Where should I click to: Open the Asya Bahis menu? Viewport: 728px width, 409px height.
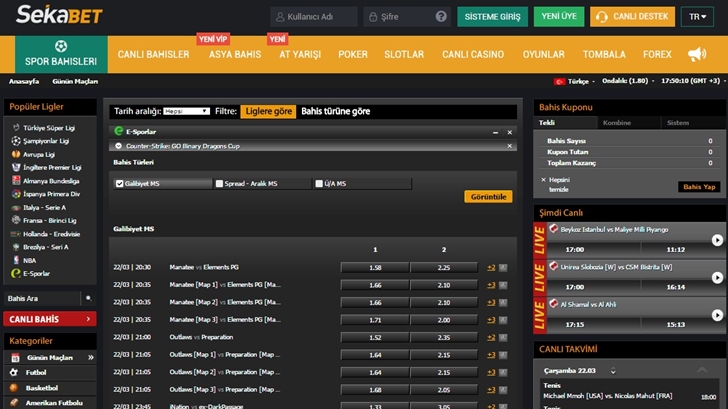pyautogui.click(x=235, y=55)
